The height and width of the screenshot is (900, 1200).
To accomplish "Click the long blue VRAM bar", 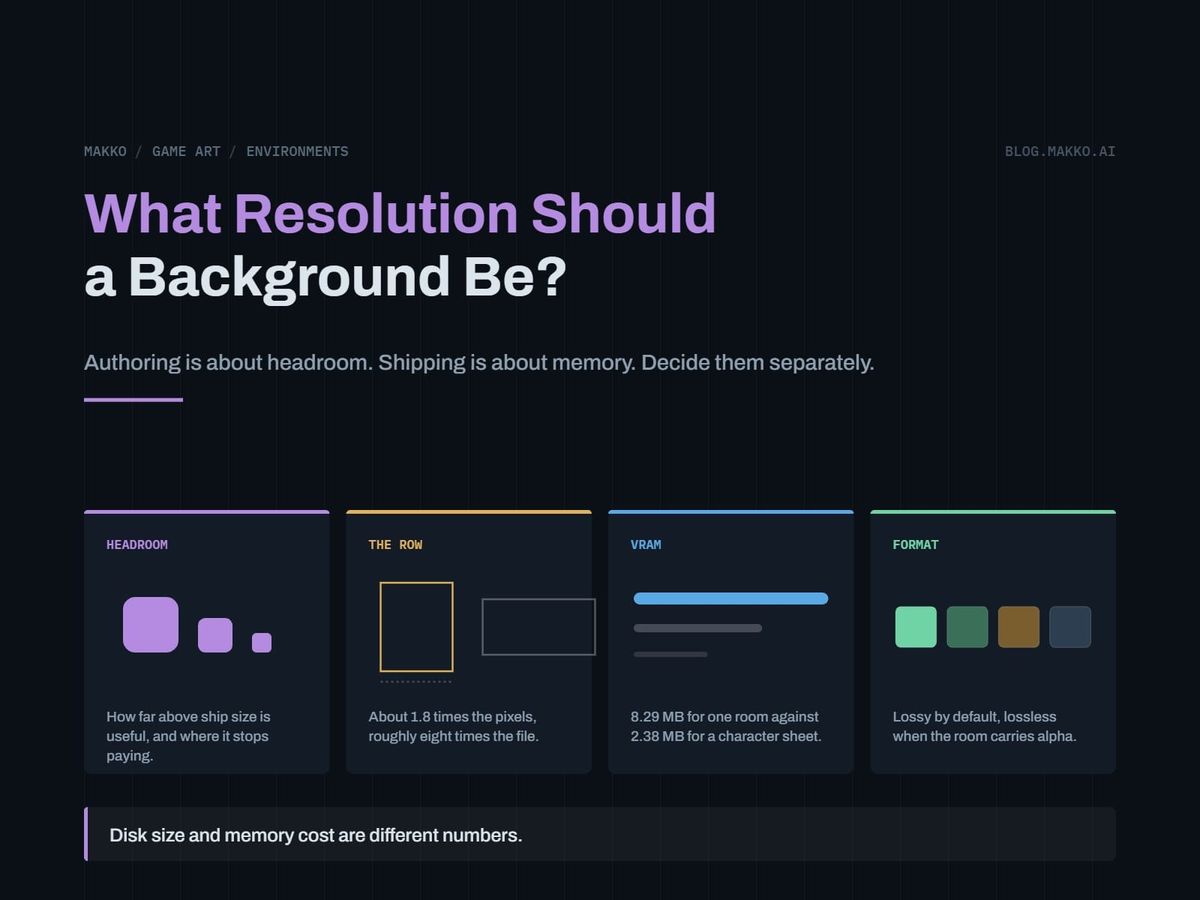I will pyautogui.click(x=731, y=599).
